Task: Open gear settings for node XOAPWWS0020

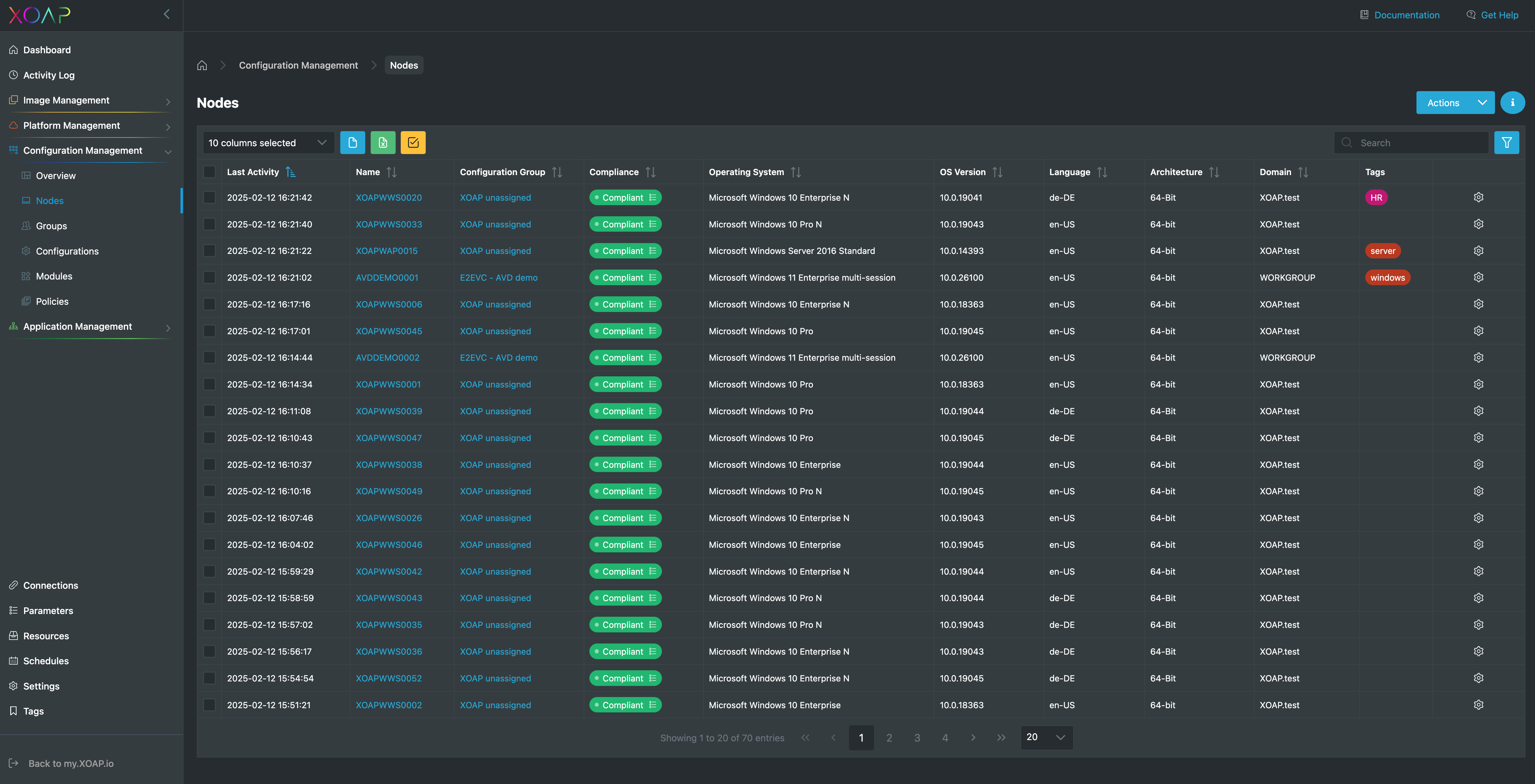Action: tap(1478, 197)
